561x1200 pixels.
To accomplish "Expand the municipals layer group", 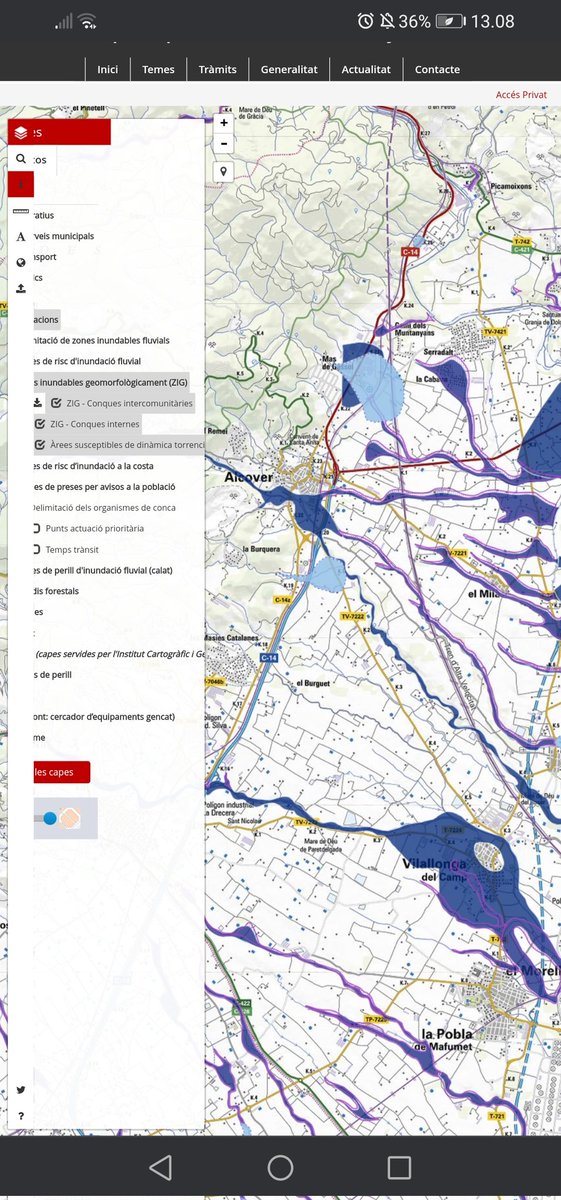I will click(62, 236).
